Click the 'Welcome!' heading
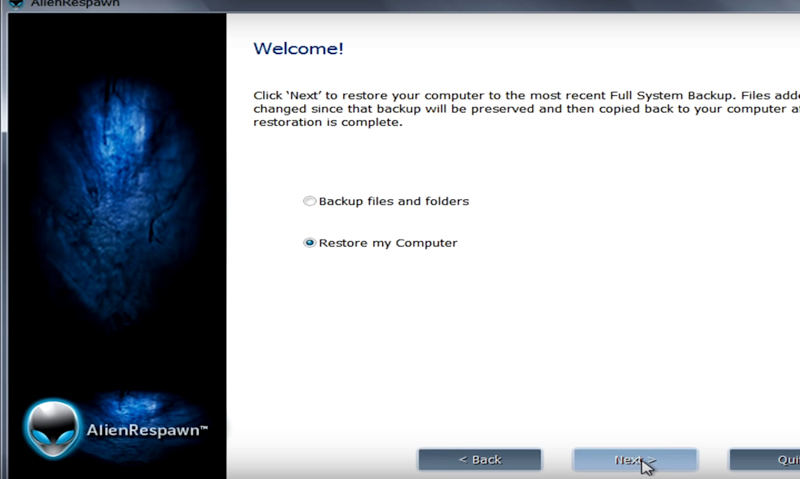 (x=298, y=49)
